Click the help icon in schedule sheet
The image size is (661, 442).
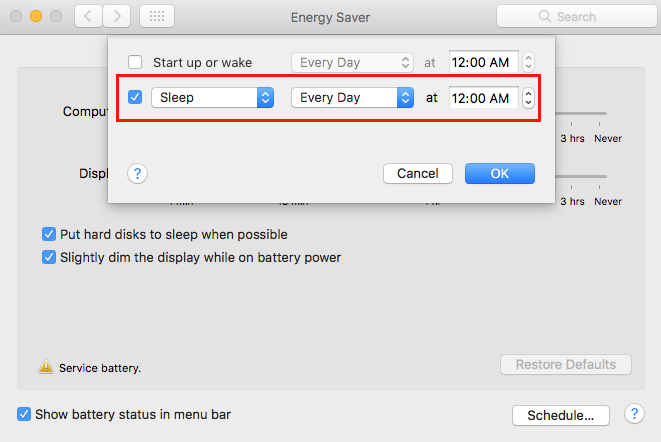click(x=138, y=173)
